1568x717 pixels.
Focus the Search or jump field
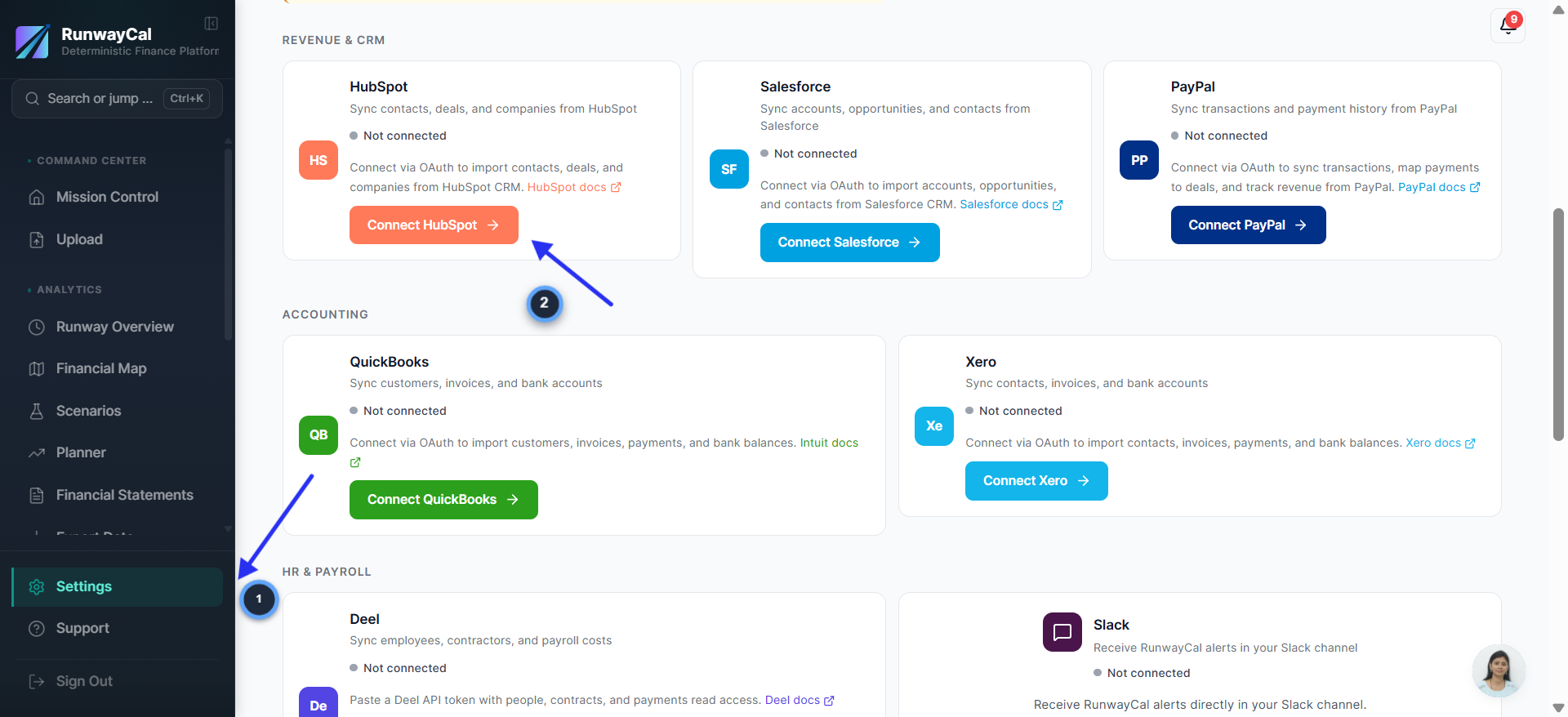tap(117, 99)
